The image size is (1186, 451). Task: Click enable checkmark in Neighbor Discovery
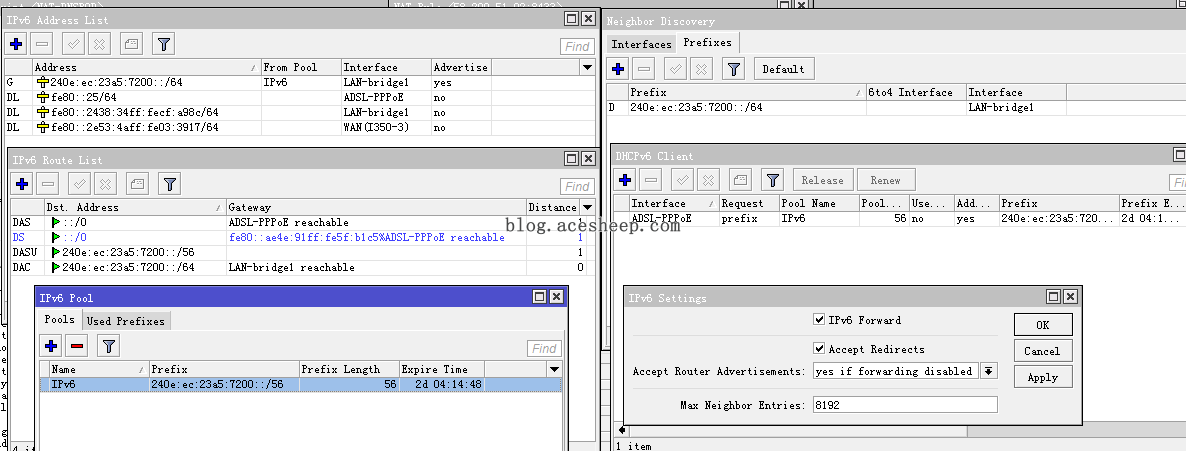pos(675,69)
